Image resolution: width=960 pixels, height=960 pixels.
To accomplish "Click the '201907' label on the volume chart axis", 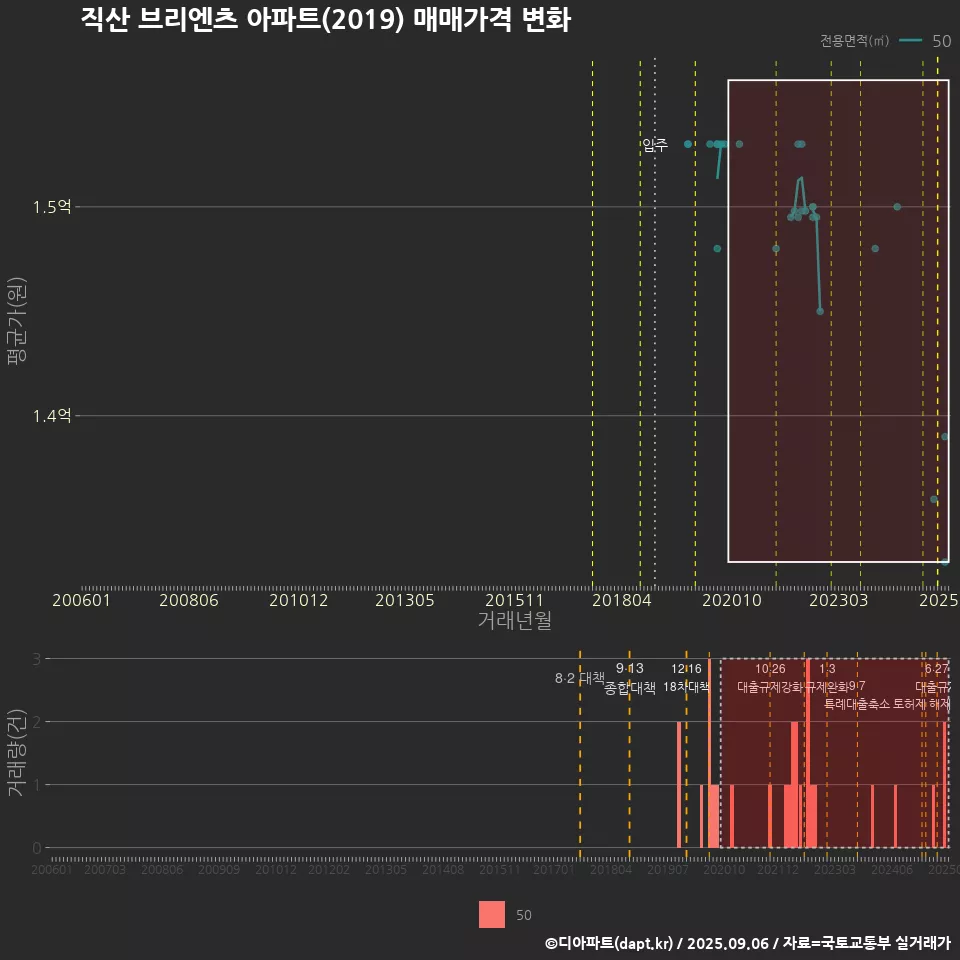I will [x=667, y=869].
